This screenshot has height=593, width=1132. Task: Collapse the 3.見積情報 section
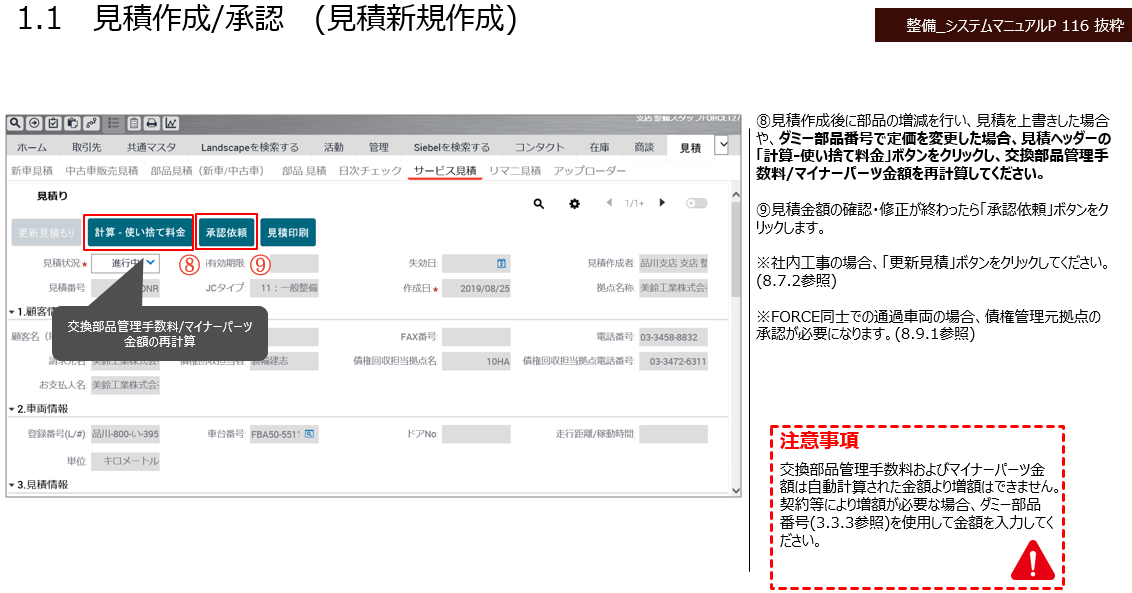pyautogui.click(x=11, y=484)
